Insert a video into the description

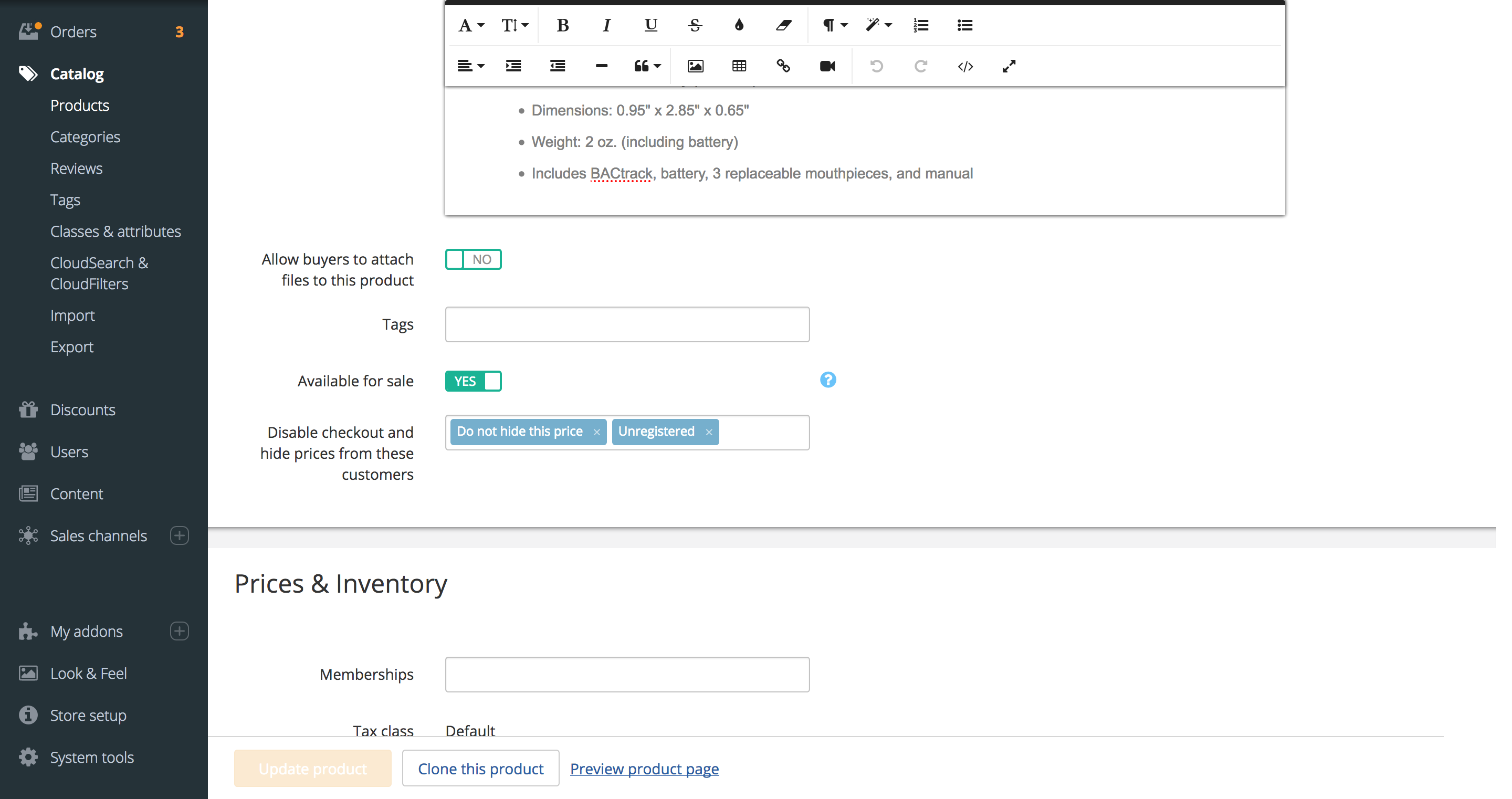tap(827, 66)
